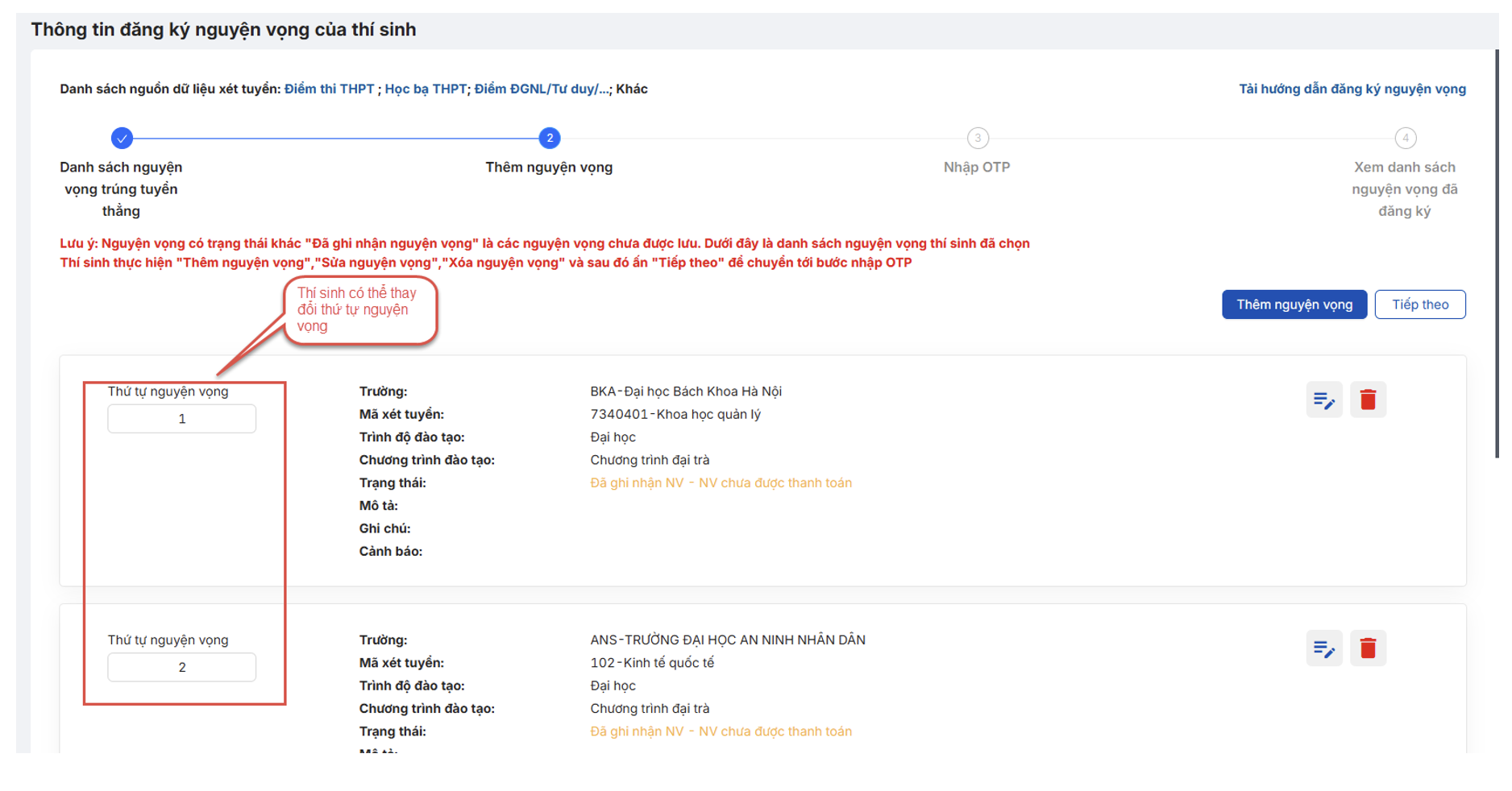This screenshot has height=791, width=1512.
Task: Click the step 3 circle indicator
Action: pos(977,139)
